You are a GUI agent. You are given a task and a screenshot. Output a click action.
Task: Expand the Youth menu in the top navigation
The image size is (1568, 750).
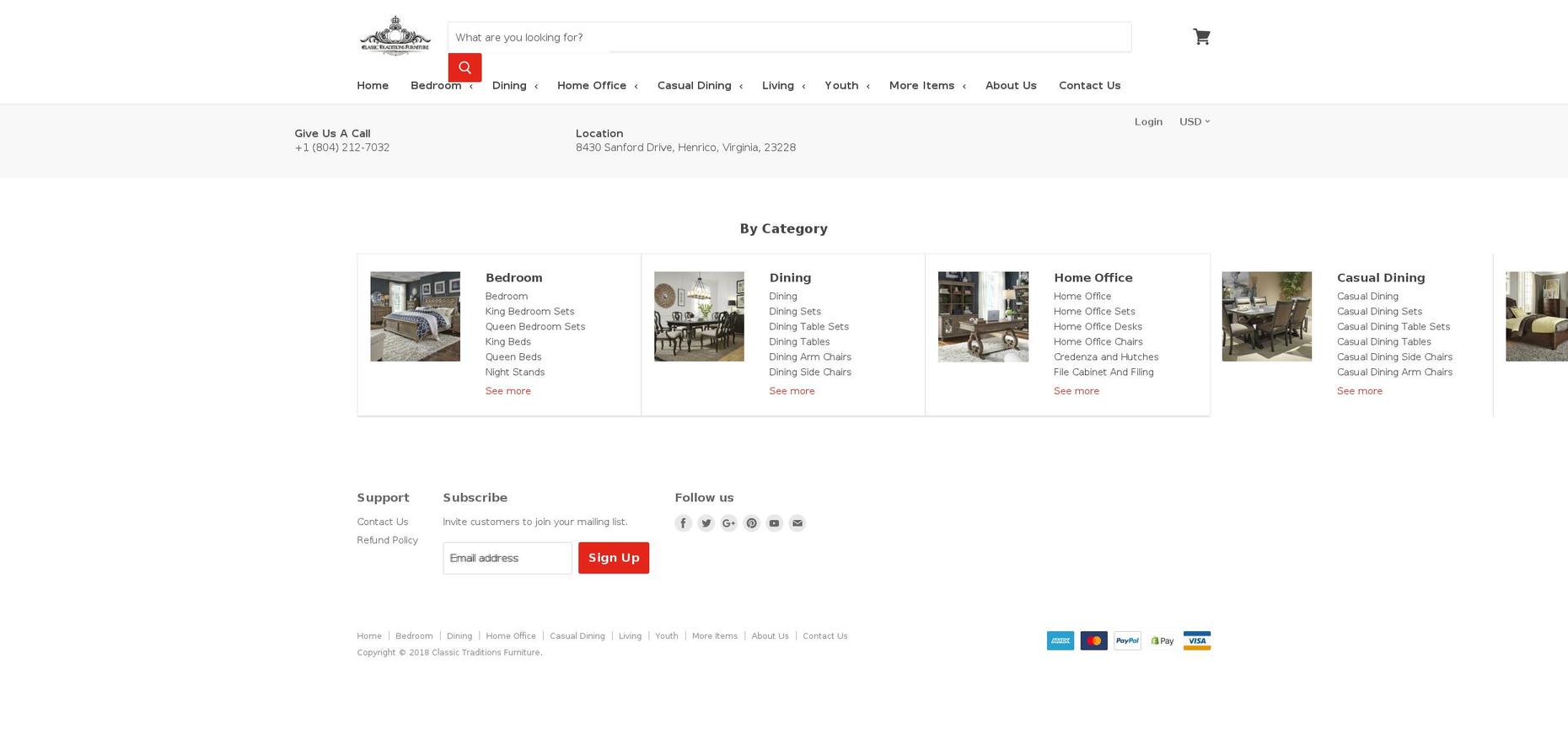click(847, 85)
